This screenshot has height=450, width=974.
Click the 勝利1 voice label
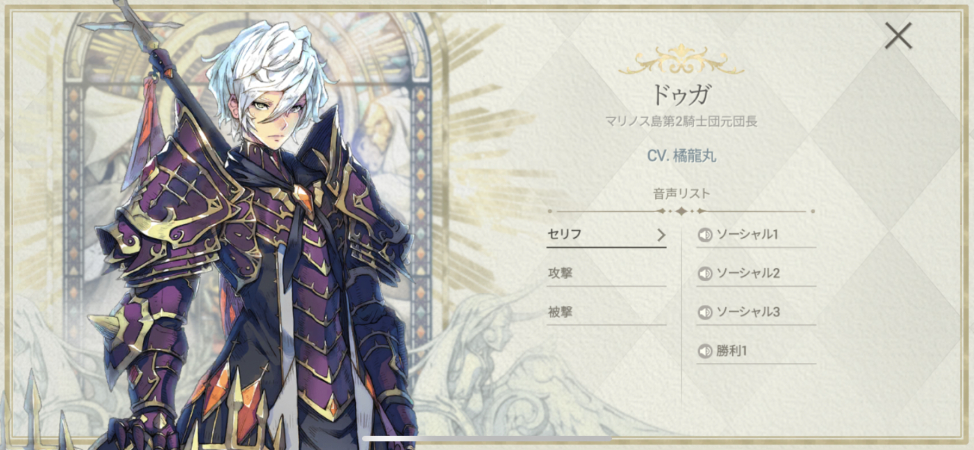[732, 351]
